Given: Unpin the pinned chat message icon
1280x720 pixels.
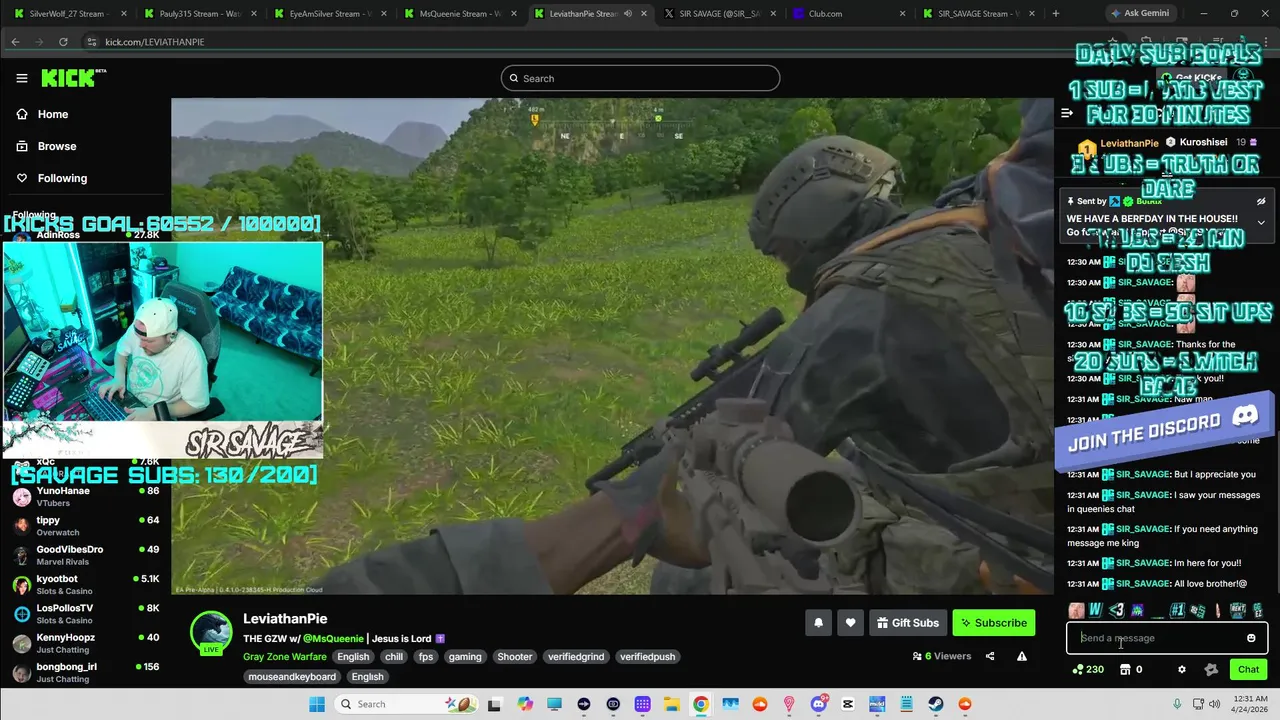Looking at the screenshot, I should coord(1261,201).
